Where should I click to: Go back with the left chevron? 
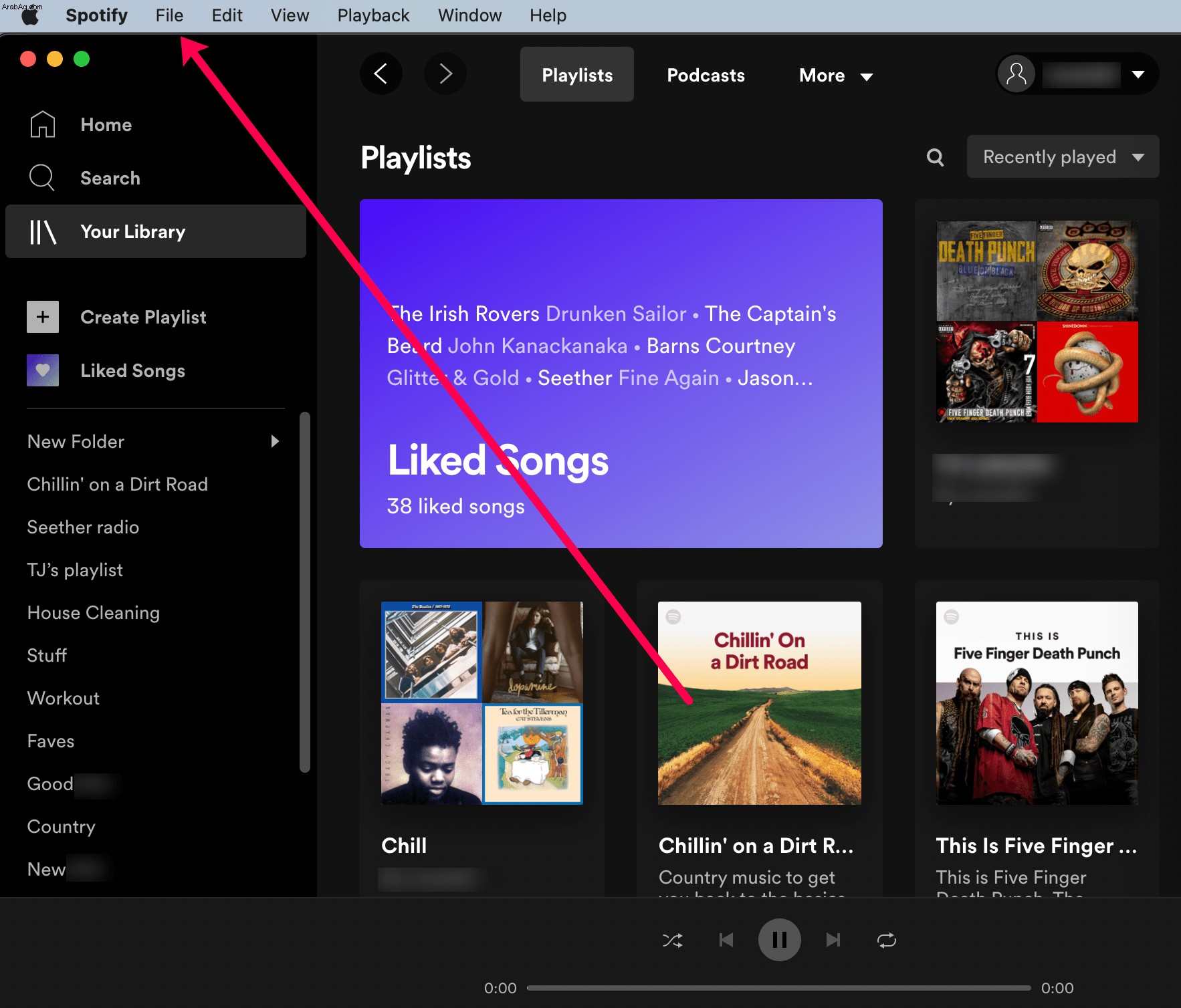[381, 74]
